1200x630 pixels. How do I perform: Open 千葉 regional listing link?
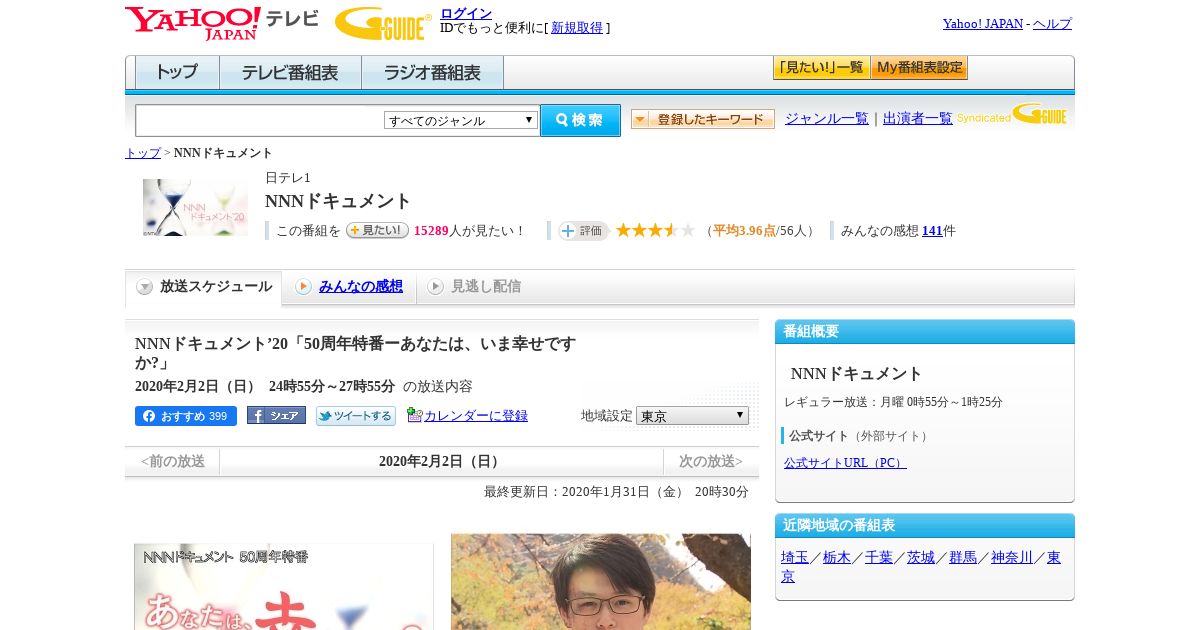[x=879, y=558]
